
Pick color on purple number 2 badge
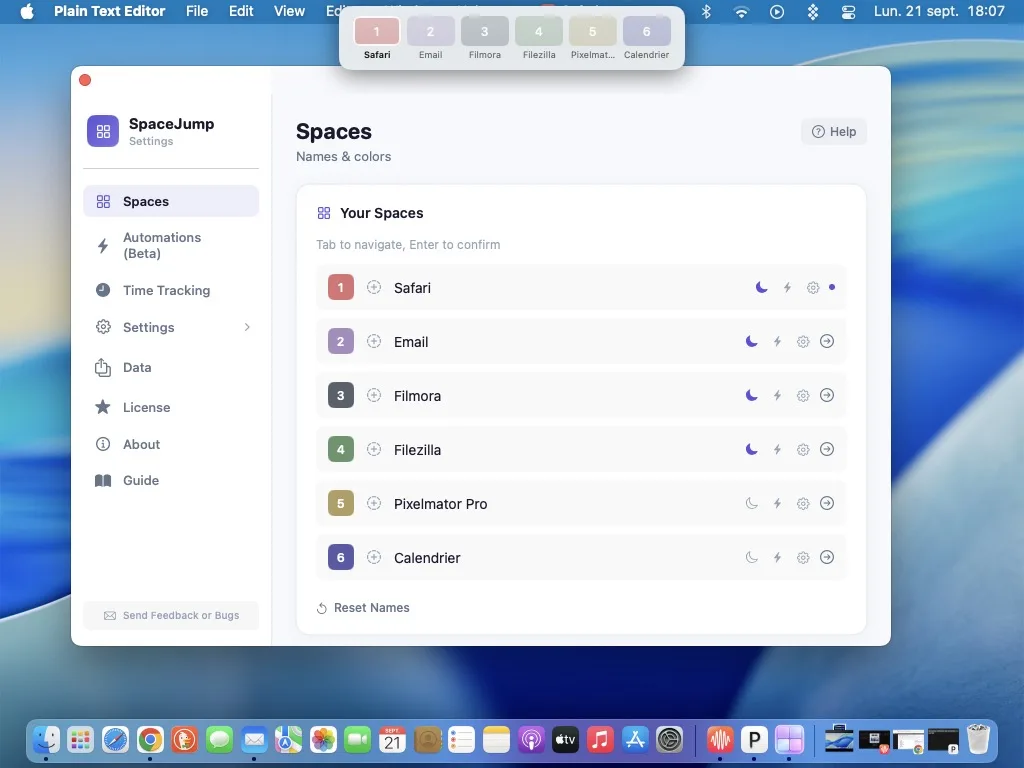[x=340, y=341]
